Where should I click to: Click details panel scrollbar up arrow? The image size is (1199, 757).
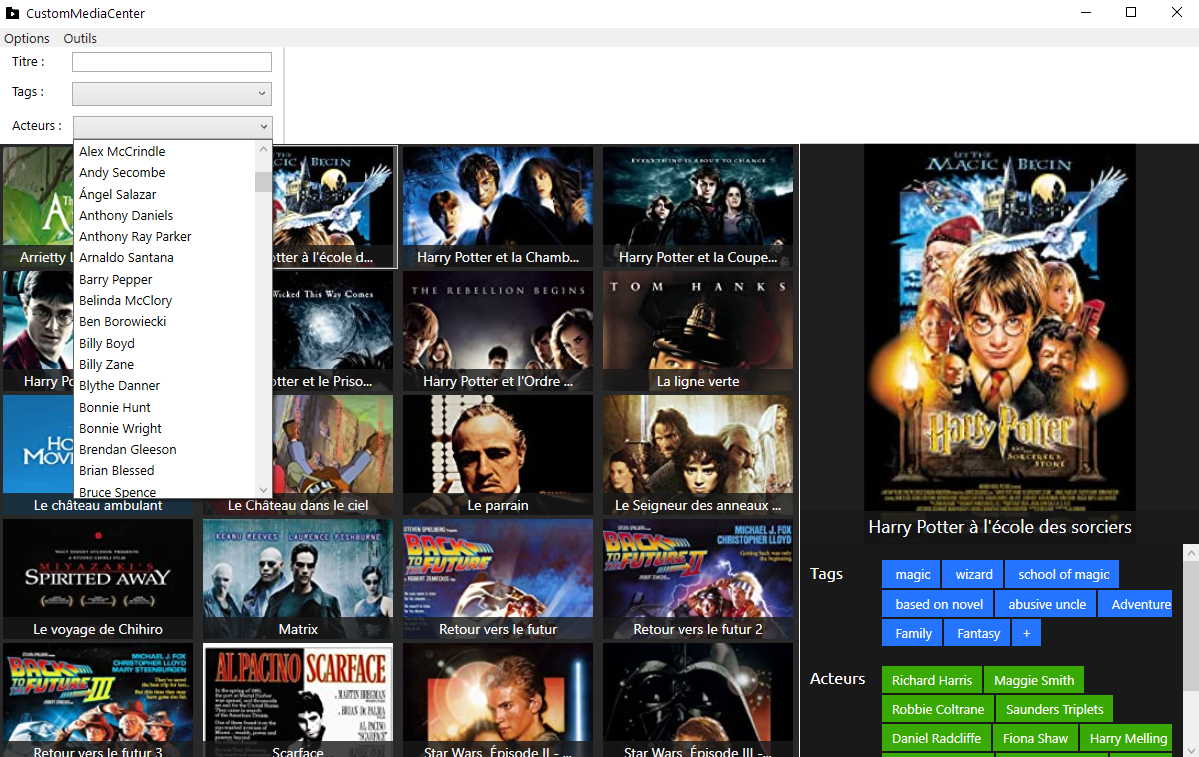[1191, 552]
